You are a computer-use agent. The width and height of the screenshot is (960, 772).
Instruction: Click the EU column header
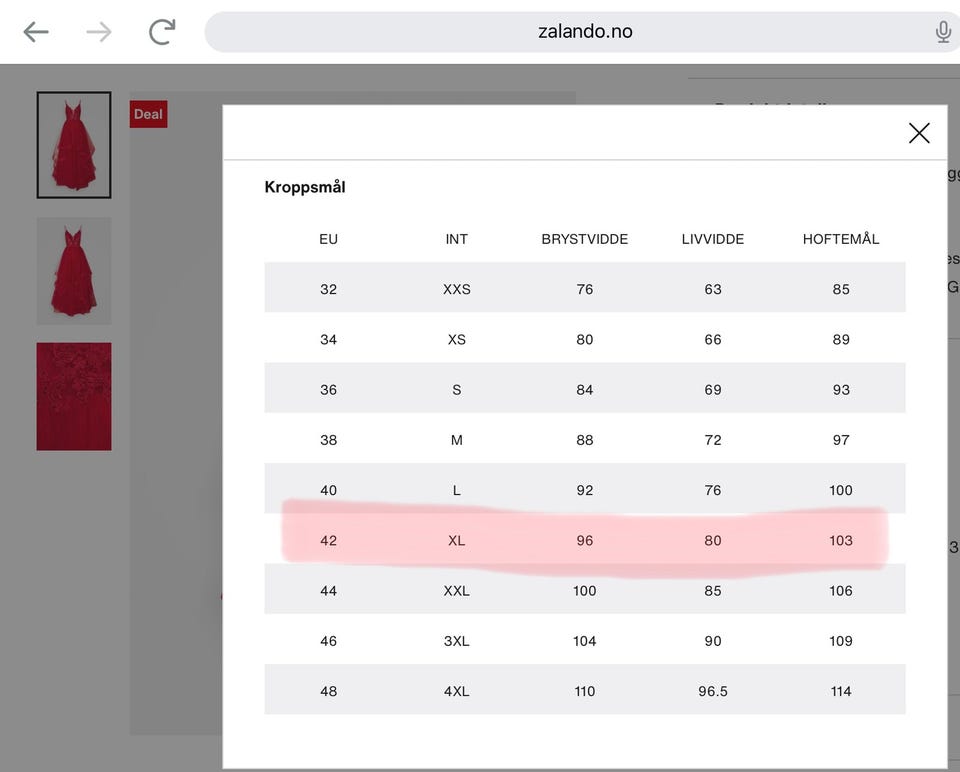pos(328,239)
